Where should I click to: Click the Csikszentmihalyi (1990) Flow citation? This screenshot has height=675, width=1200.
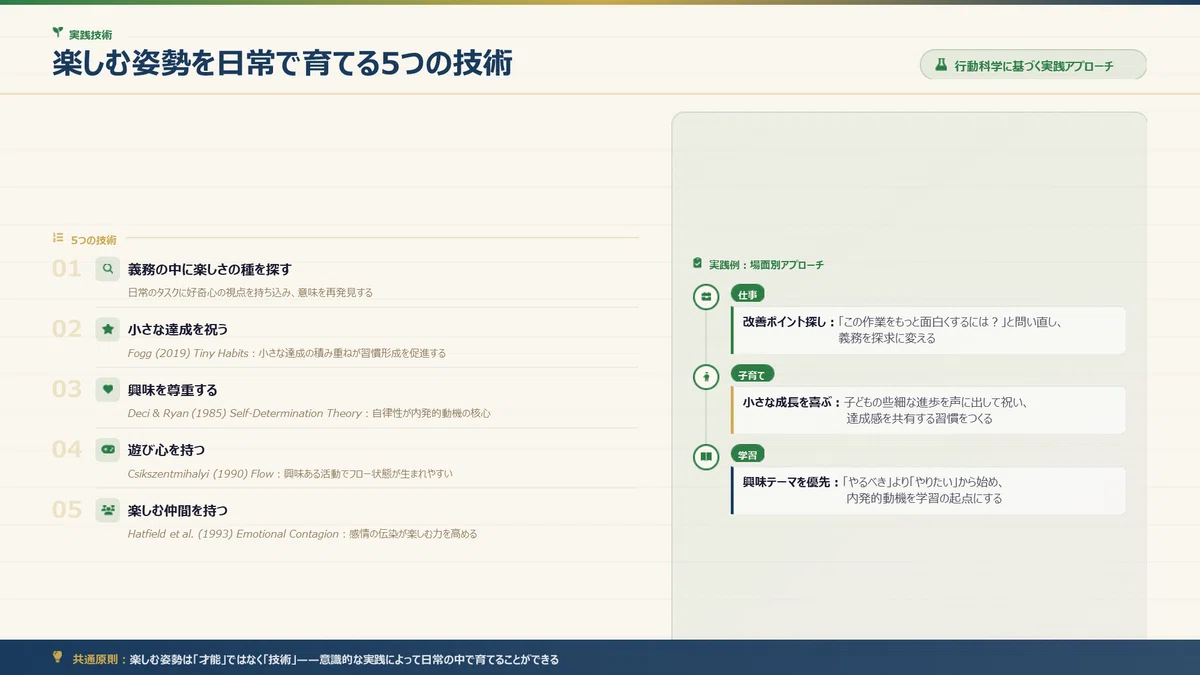pyautogui.click(x=290, y=473)
